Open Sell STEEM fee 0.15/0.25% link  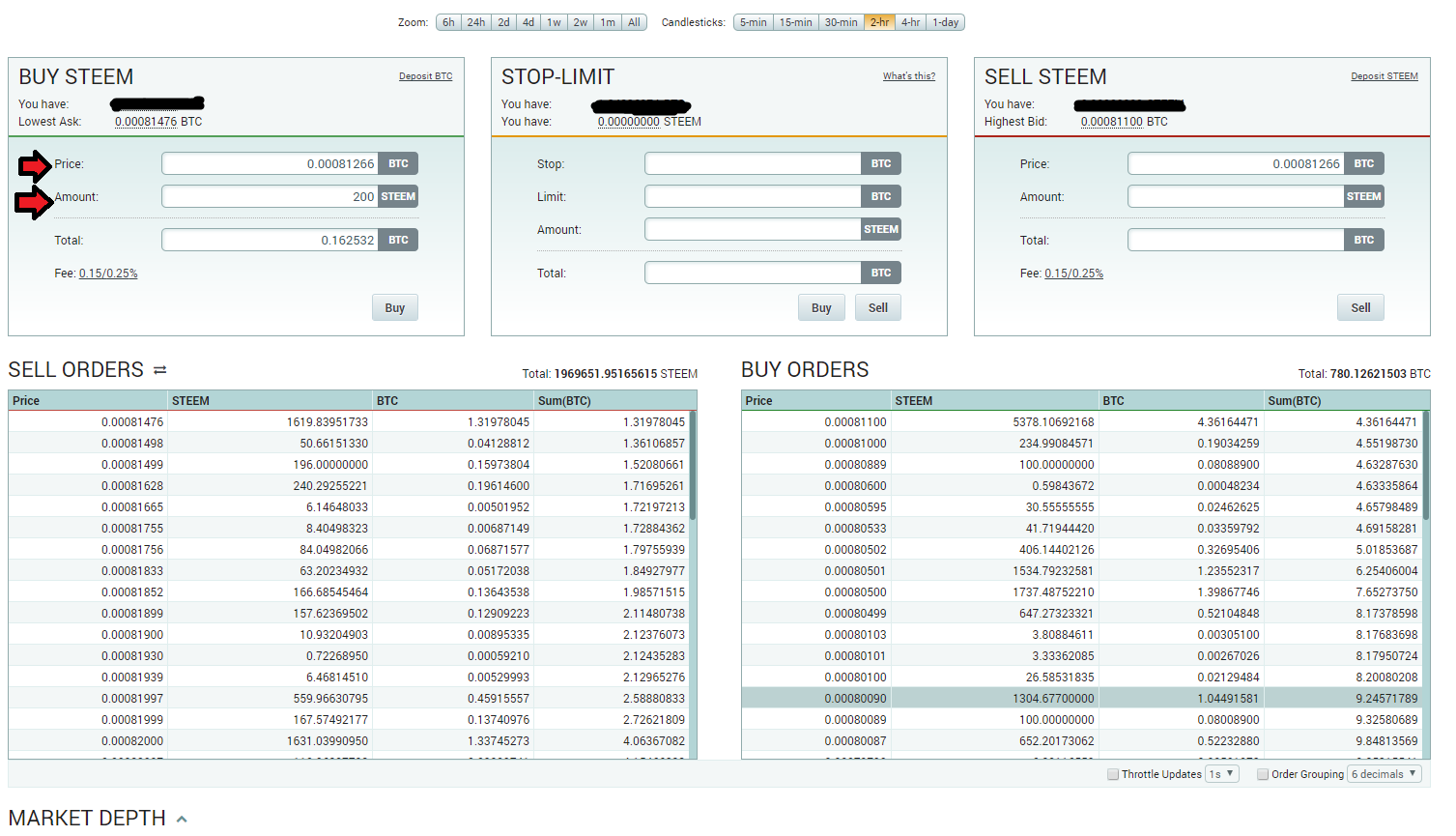point(1073,274)
